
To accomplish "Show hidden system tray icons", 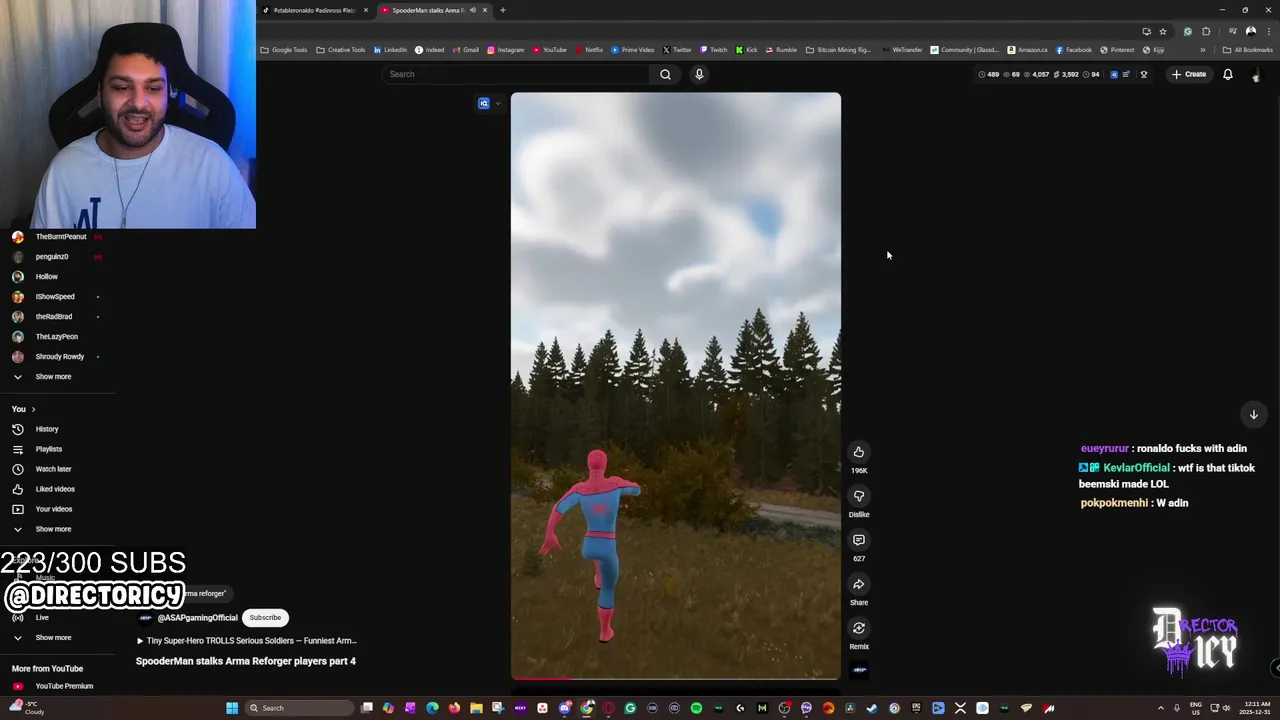I will (1161, 708).
